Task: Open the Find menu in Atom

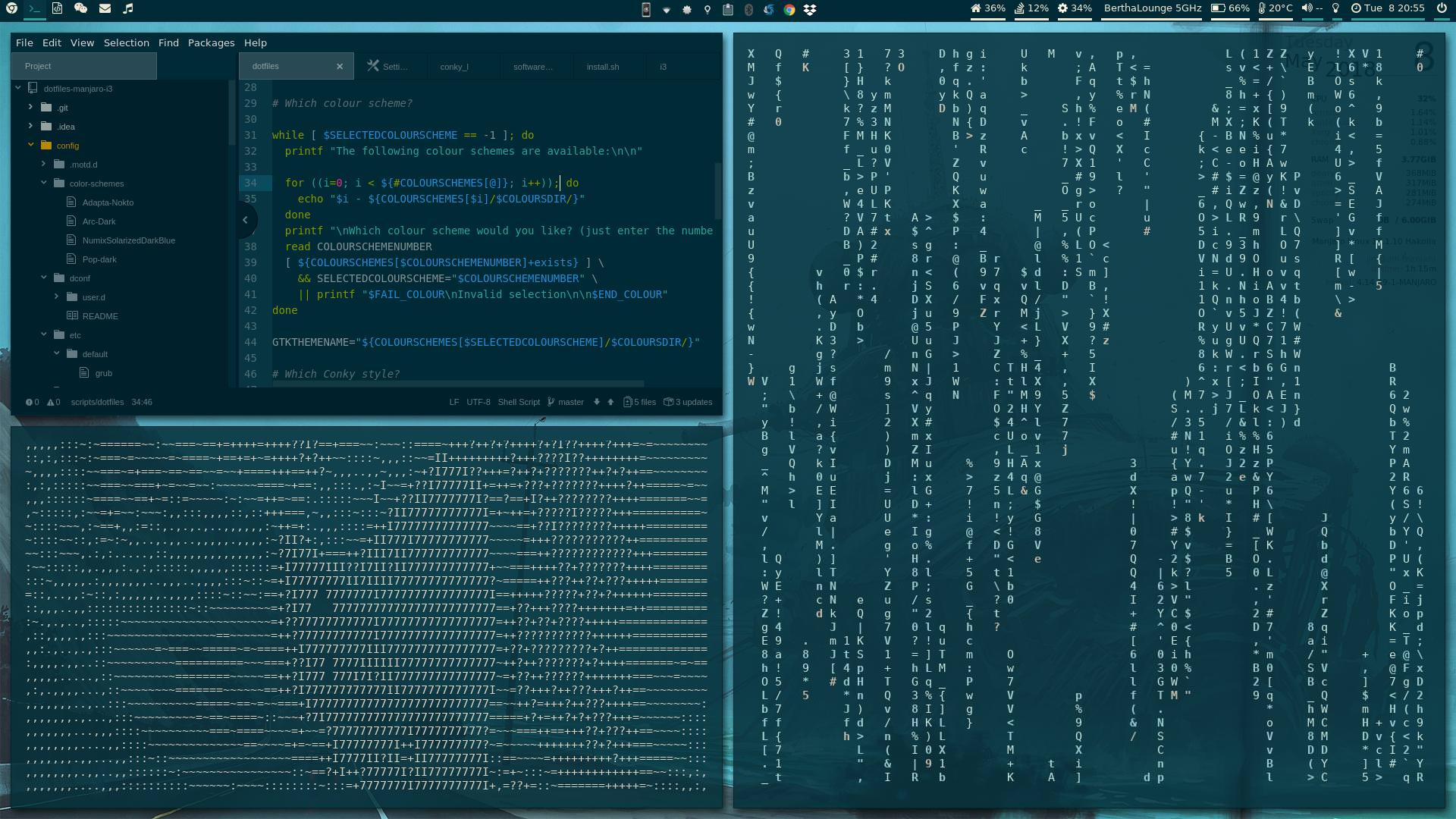Action: [x=168, y=42]
